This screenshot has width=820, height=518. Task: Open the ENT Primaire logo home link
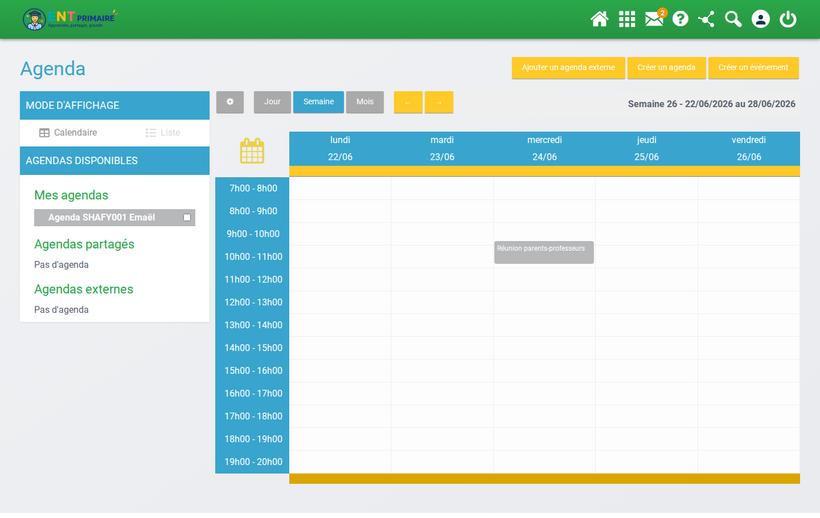[x=70, y=19]
